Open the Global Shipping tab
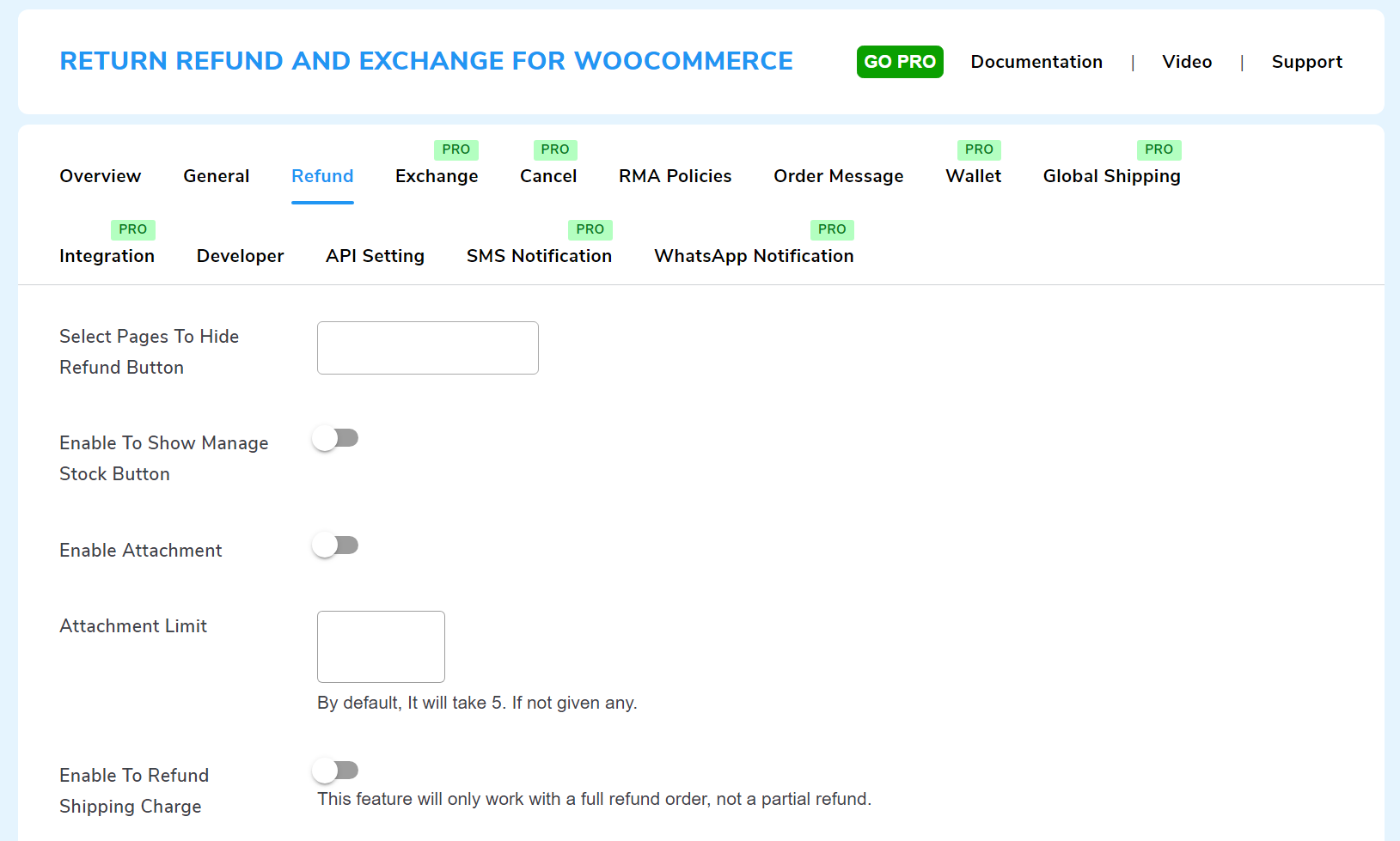 click(1111, 176)
